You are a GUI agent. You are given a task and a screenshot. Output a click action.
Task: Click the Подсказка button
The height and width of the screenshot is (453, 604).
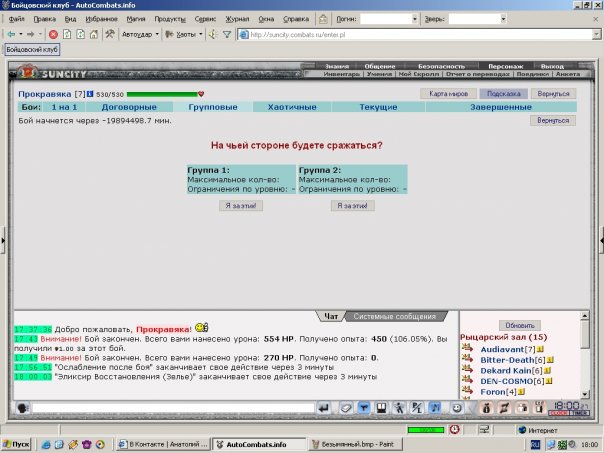pyautogui.click(x=503, y=94)
